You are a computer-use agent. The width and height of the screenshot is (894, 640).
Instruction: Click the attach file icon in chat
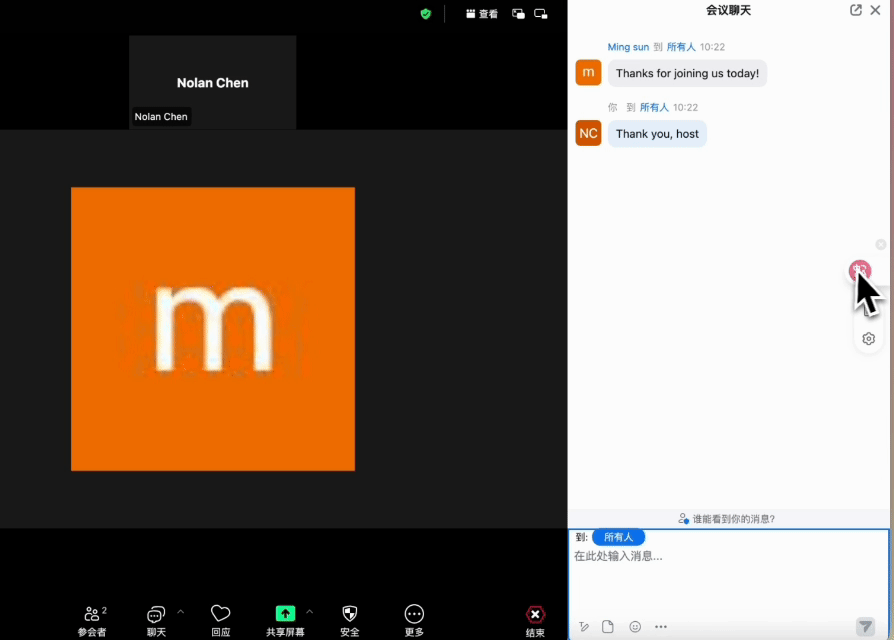(607, 627)
